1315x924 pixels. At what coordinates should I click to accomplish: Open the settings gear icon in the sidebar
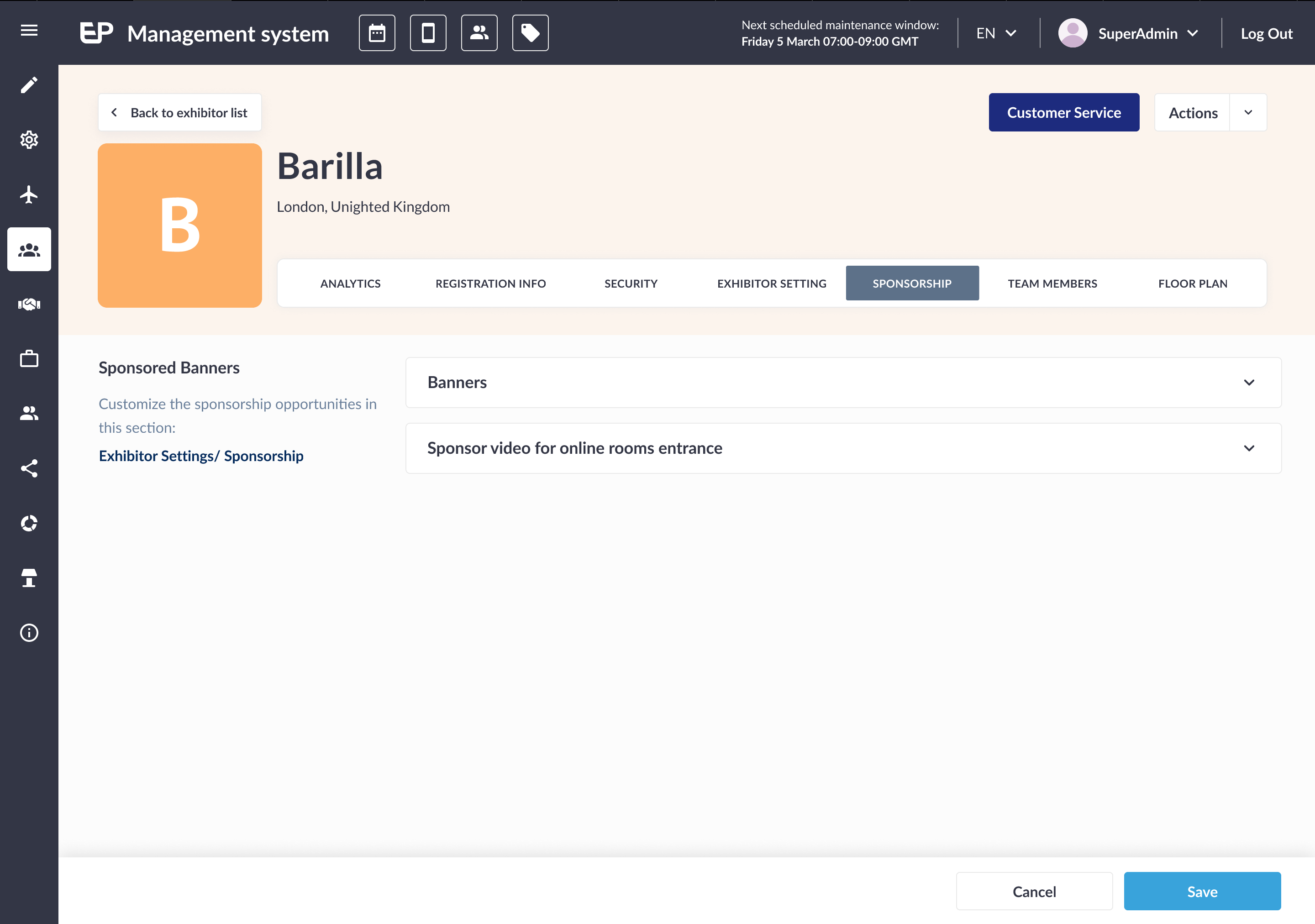(x=29, y=140)
